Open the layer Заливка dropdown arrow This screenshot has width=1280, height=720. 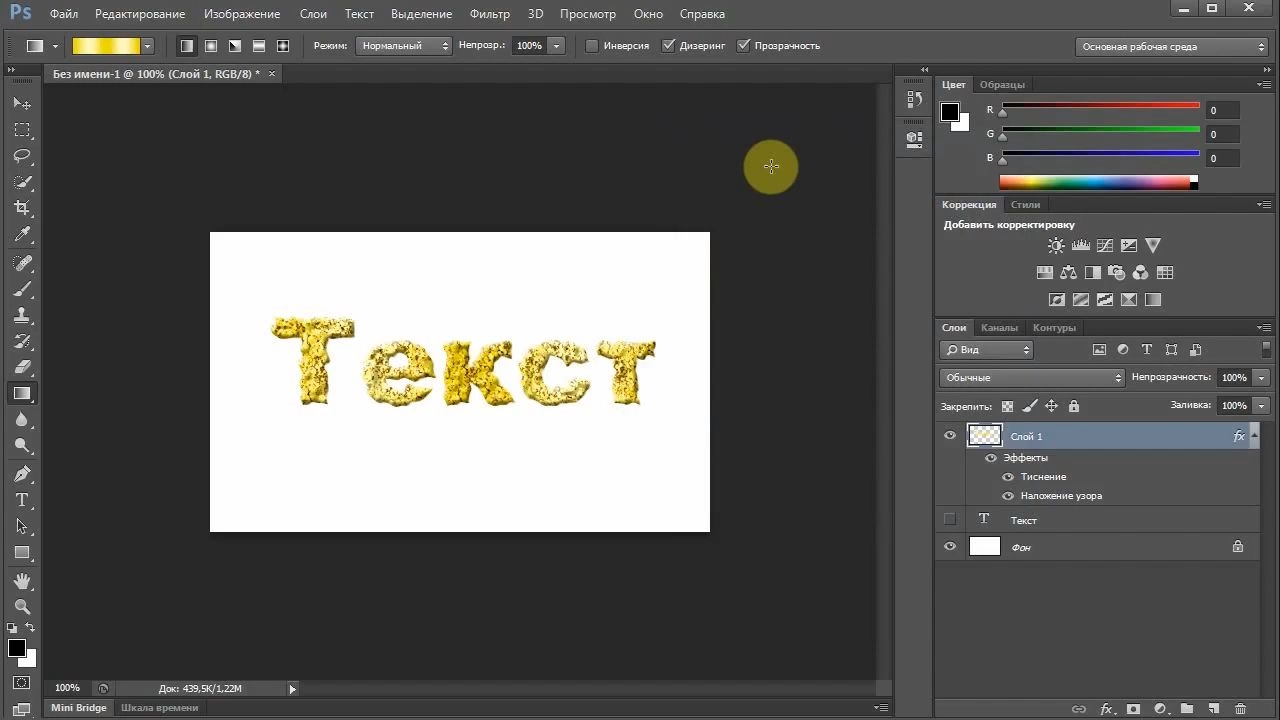1262,406
